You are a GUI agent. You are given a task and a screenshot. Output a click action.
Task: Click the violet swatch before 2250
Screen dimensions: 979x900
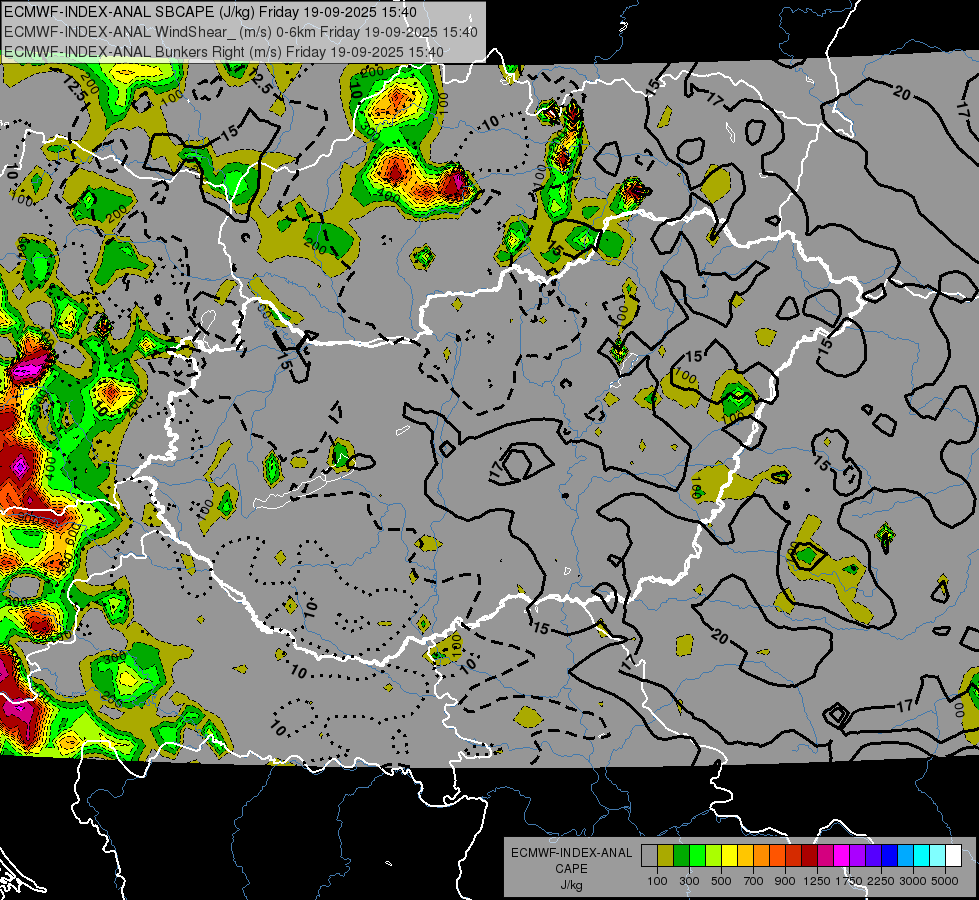[873, 855]
